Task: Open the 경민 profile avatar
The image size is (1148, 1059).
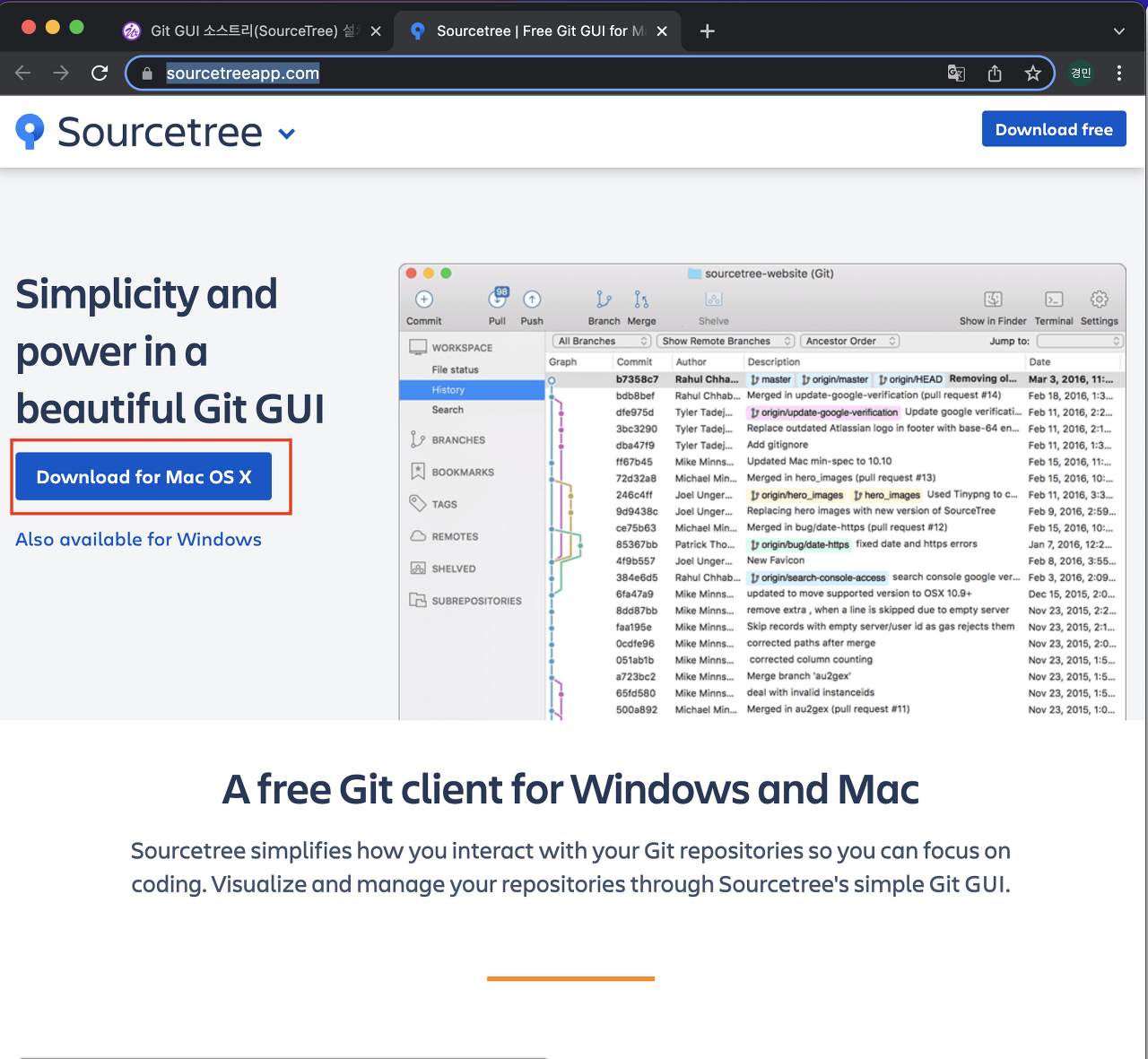Action: coord(1082,74)
